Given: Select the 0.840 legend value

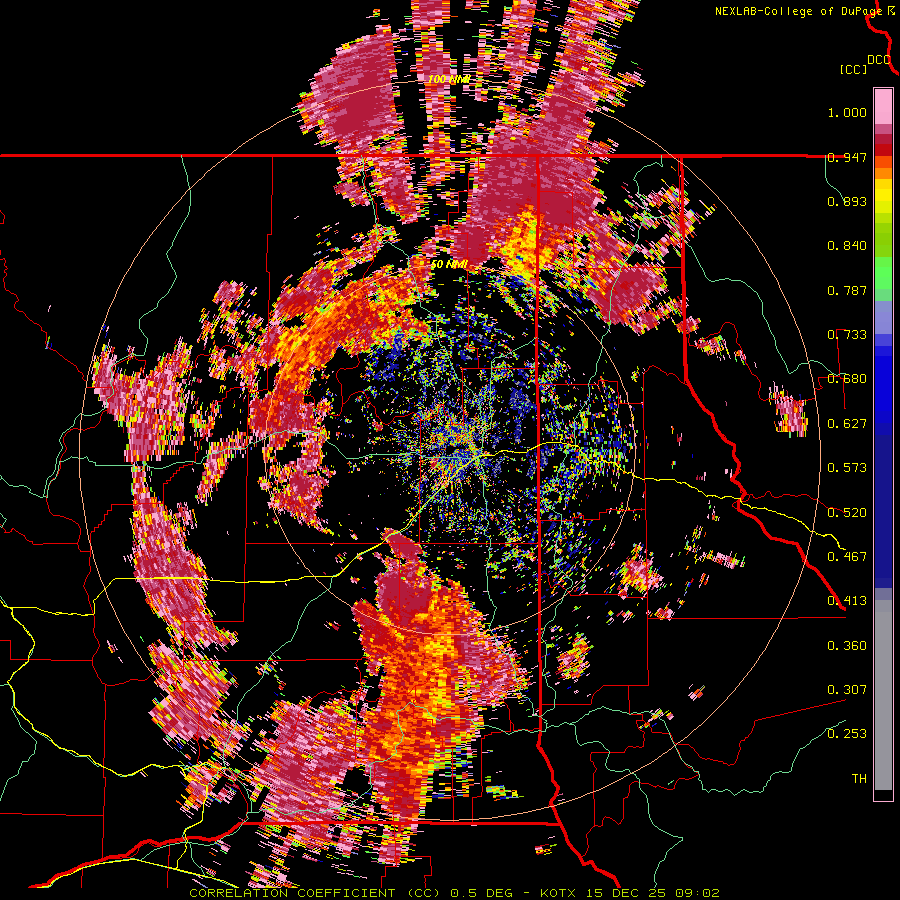Looking at the screenshot, I should (x=847, y=246).
